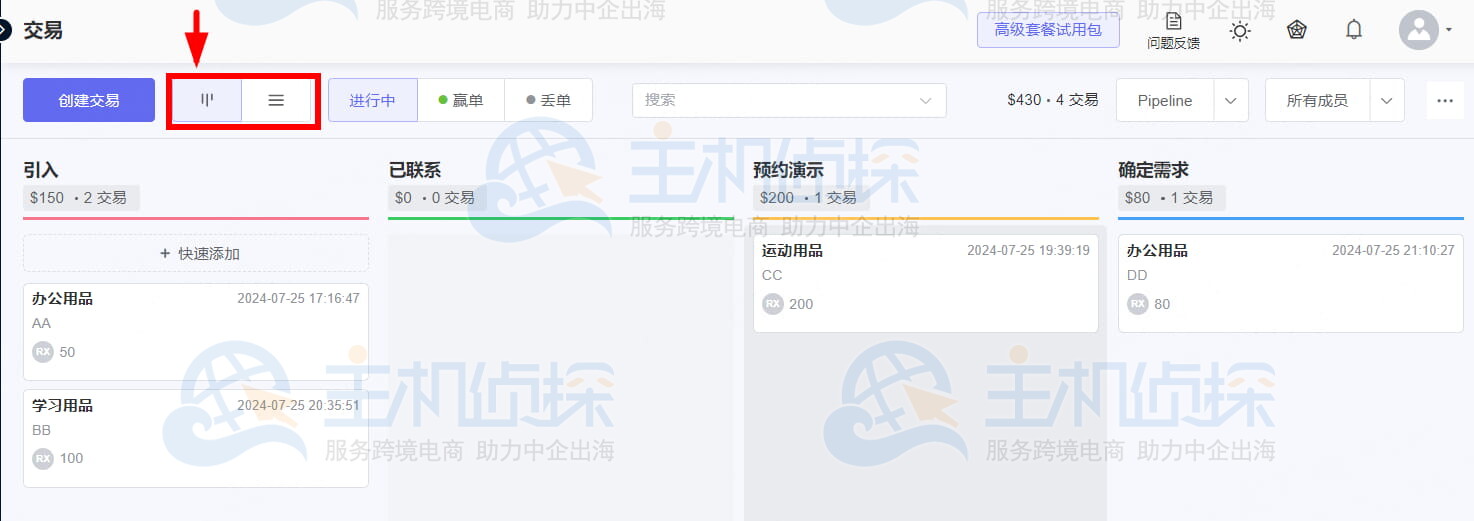
Task: Click the 交易 page title
Action: 43,30
